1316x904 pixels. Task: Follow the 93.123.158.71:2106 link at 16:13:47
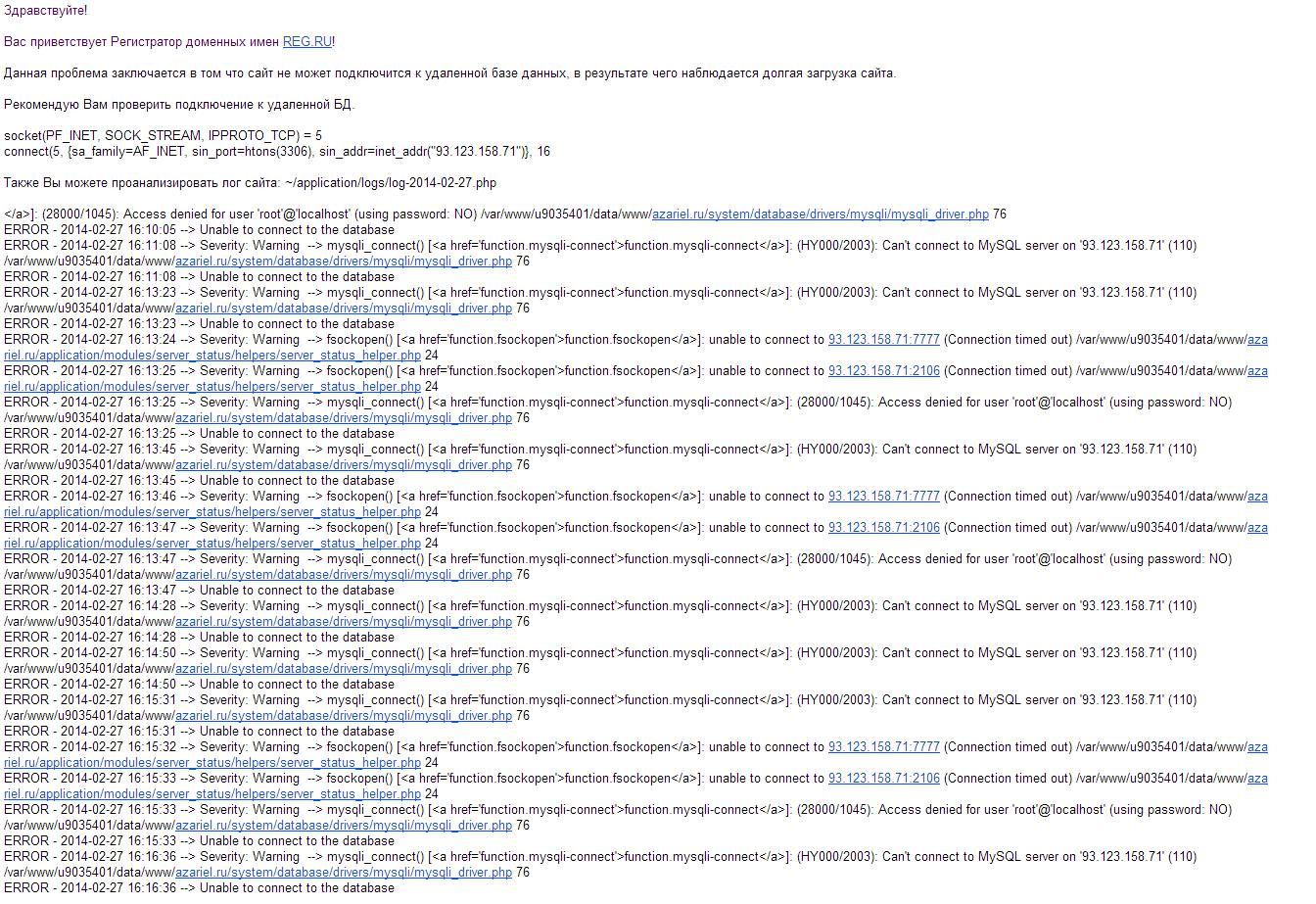884,528
